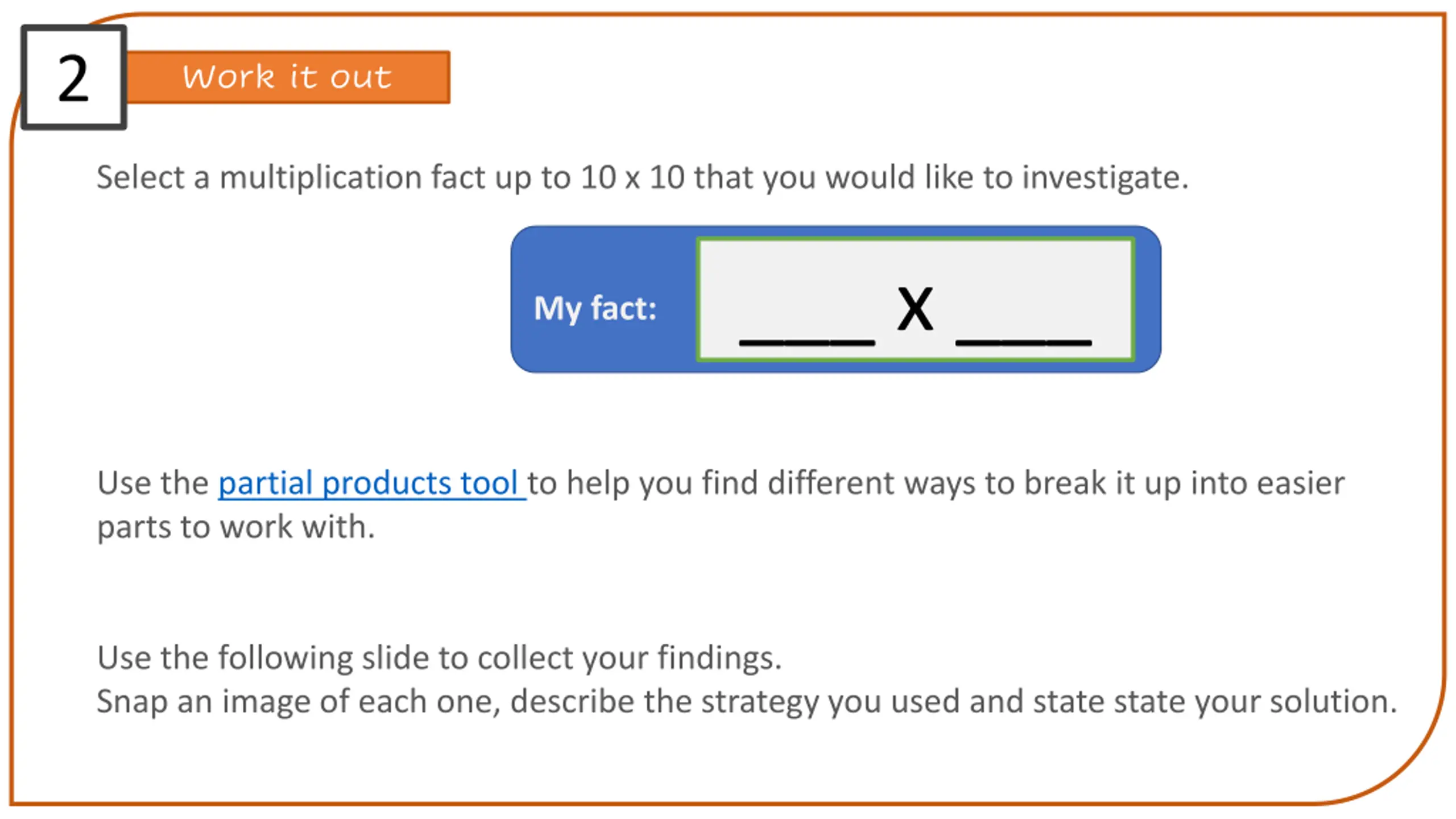Click the 'parts to work with.' text
Viewport: 1456px width, 819px height.
coord(236,527)
